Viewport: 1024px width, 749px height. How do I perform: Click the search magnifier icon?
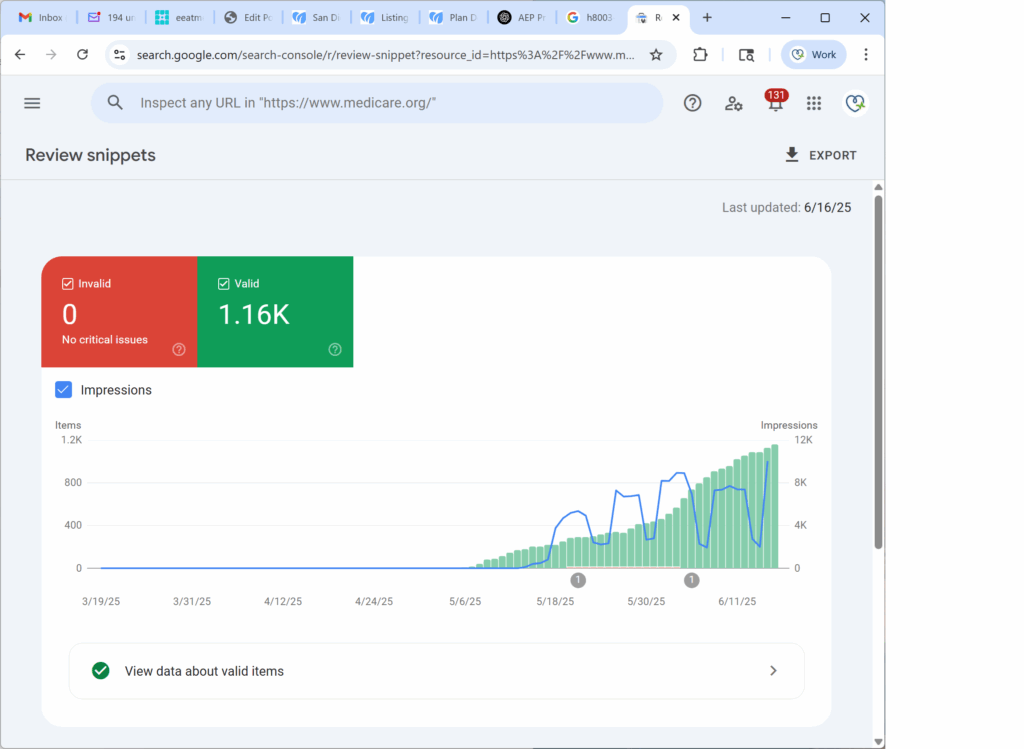pyautogui.click(x=115, y=103)
